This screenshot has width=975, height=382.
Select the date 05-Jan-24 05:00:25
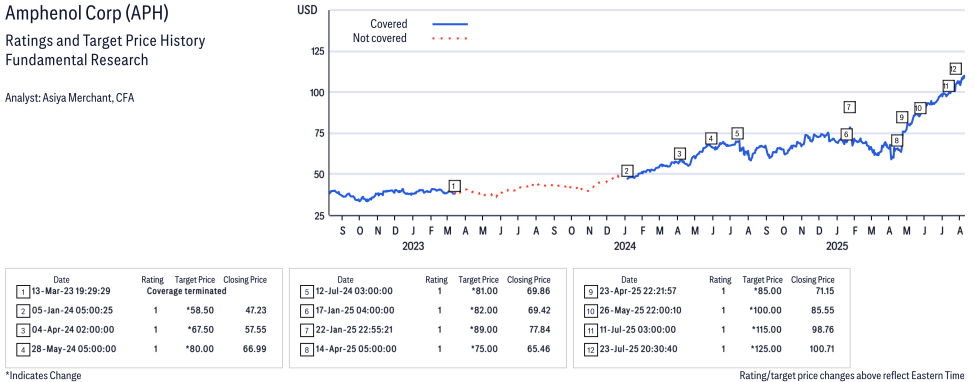pyautogui.click(x=72, y=310)
